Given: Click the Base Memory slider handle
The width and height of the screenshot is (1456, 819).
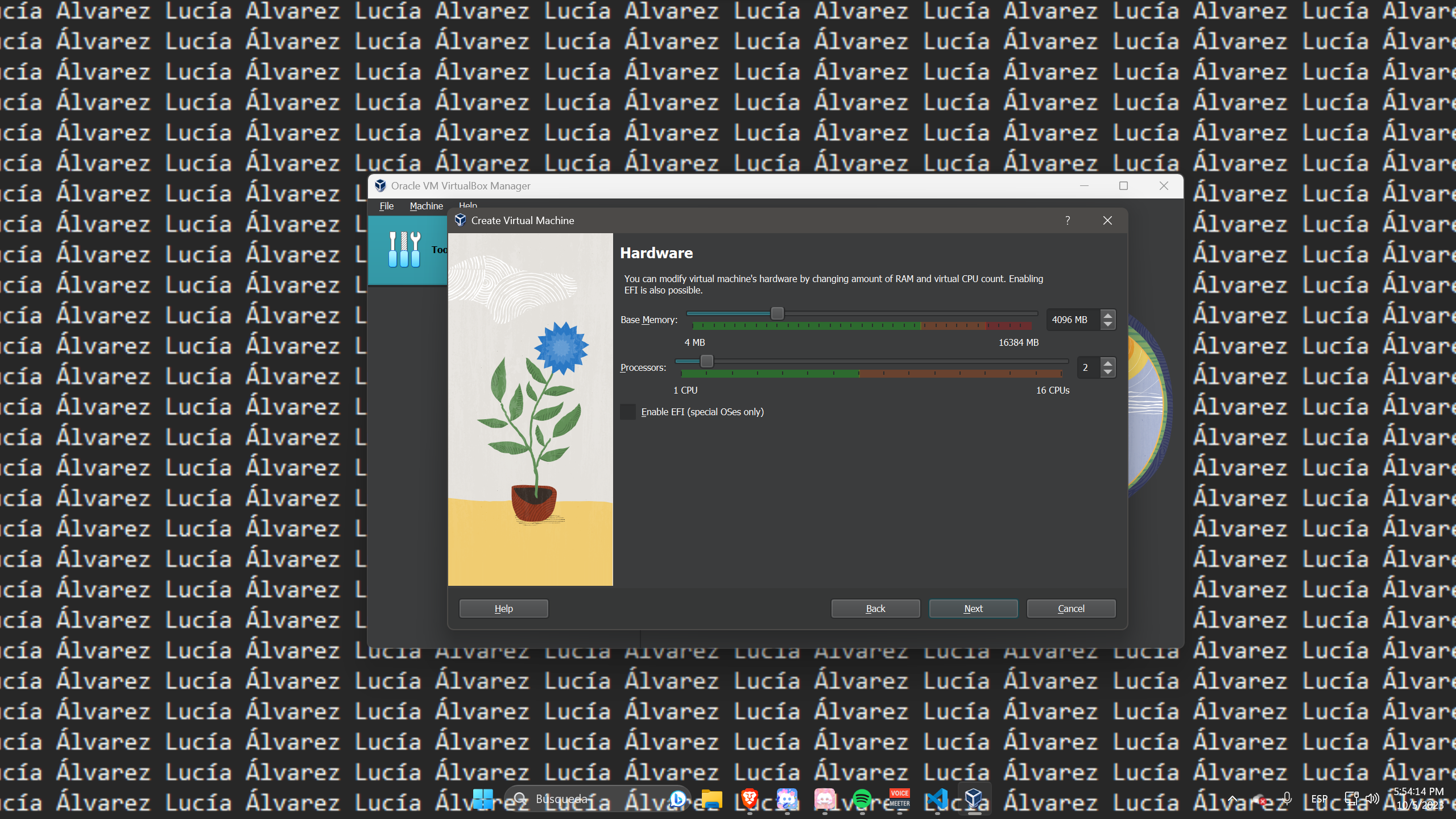Looking at the screenshot, I should click(777, 313).
